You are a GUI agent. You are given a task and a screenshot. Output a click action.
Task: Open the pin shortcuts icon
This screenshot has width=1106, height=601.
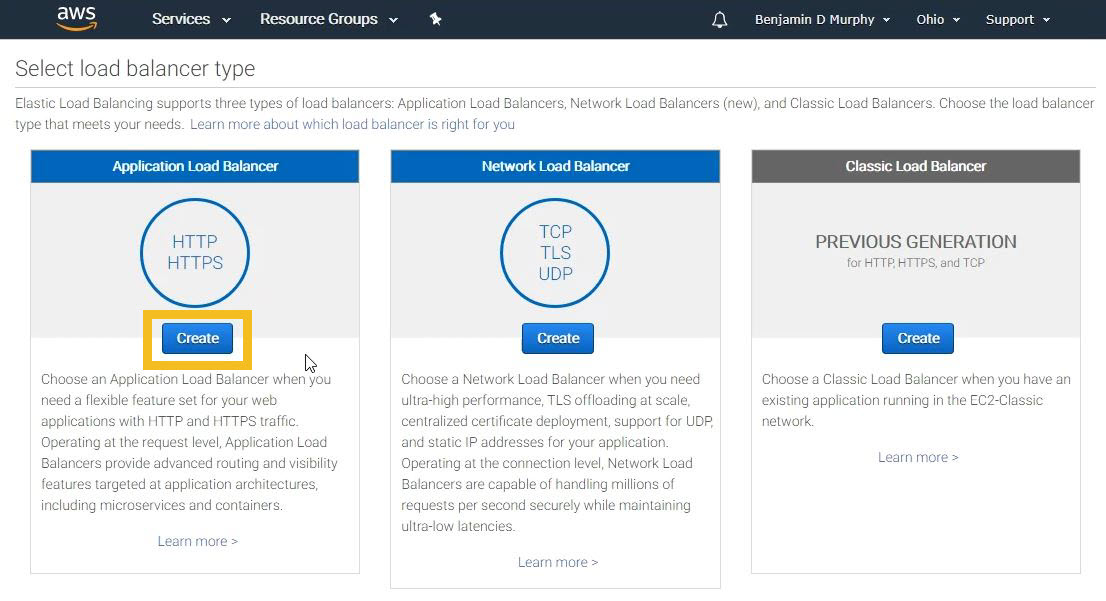pos(435,19)
